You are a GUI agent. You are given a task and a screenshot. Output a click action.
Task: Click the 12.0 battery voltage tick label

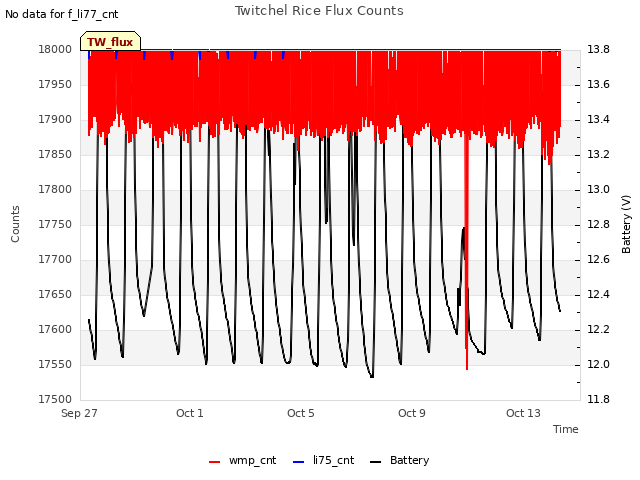(x=598, y=364)
